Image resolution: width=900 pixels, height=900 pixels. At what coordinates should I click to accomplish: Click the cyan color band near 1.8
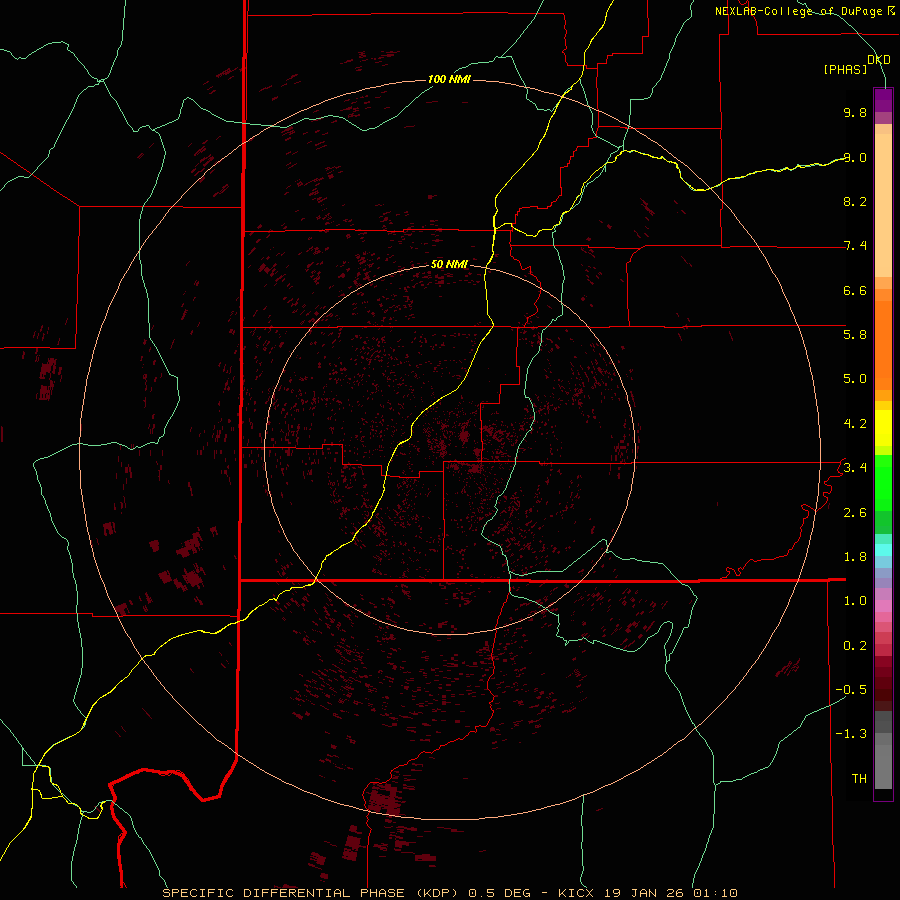coord(883,549)
